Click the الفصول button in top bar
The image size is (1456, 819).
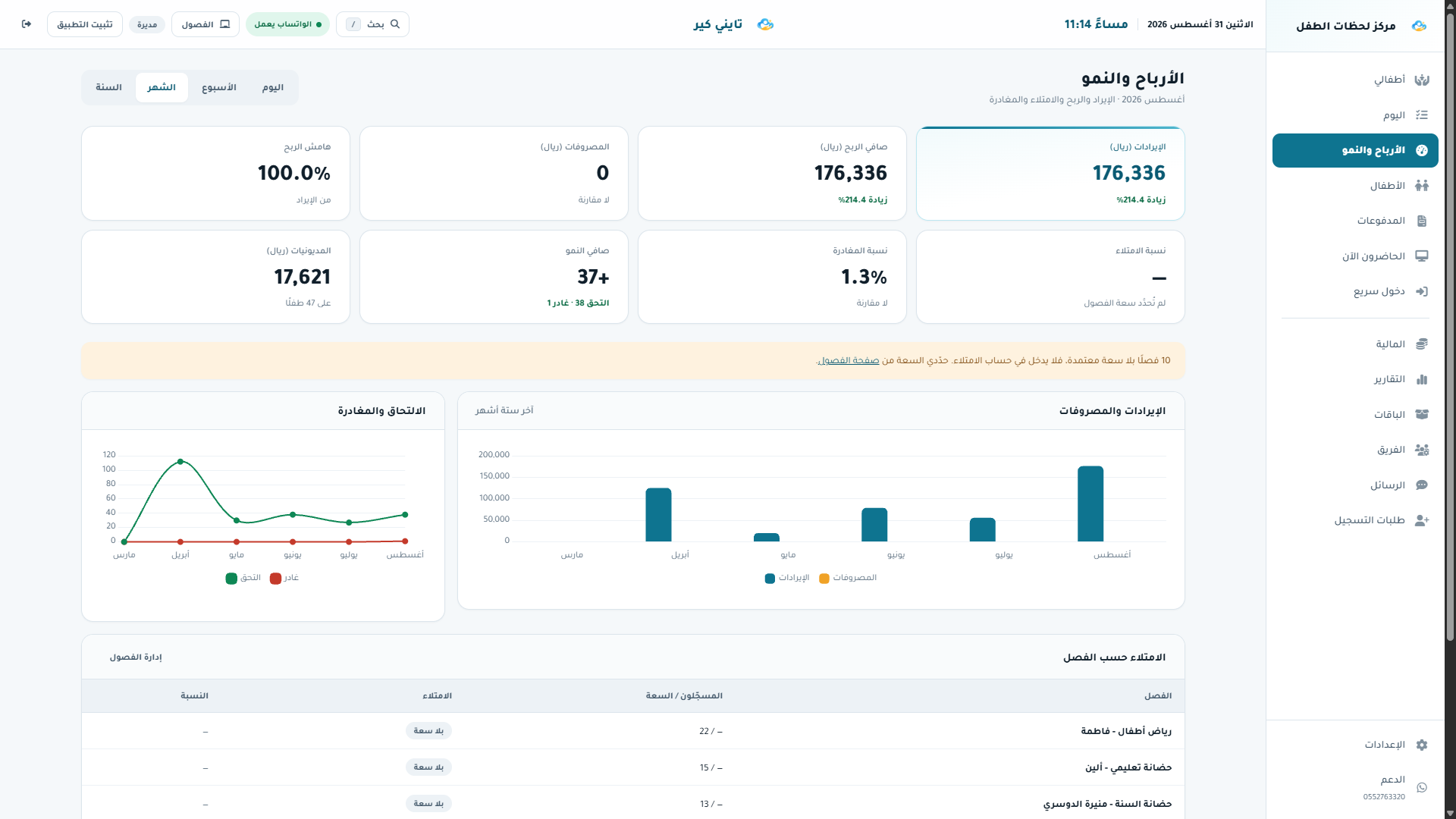[x=206, y=24]
